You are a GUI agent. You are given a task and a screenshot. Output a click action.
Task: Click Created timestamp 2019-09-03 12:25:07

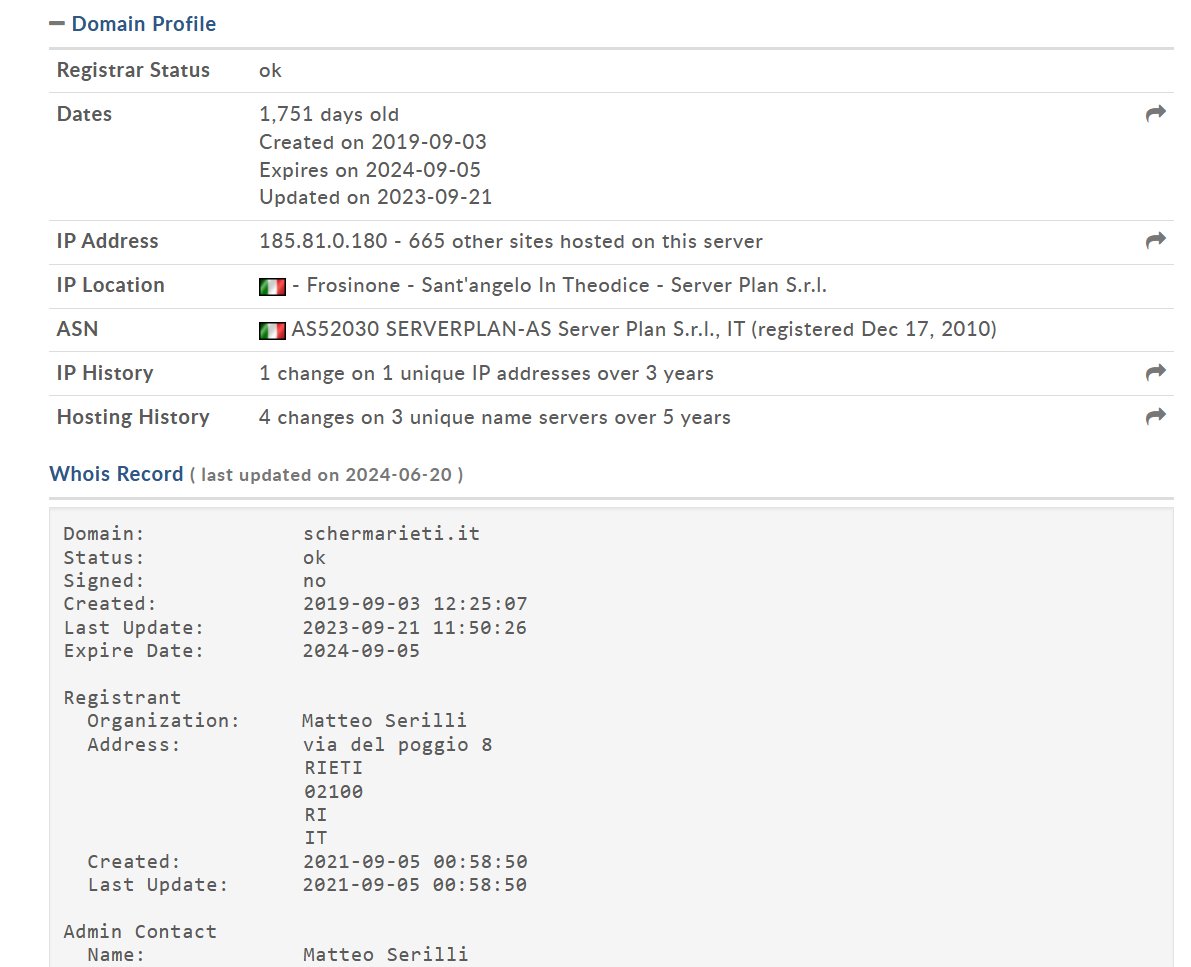pyautogui.click(x=415, y=604)
